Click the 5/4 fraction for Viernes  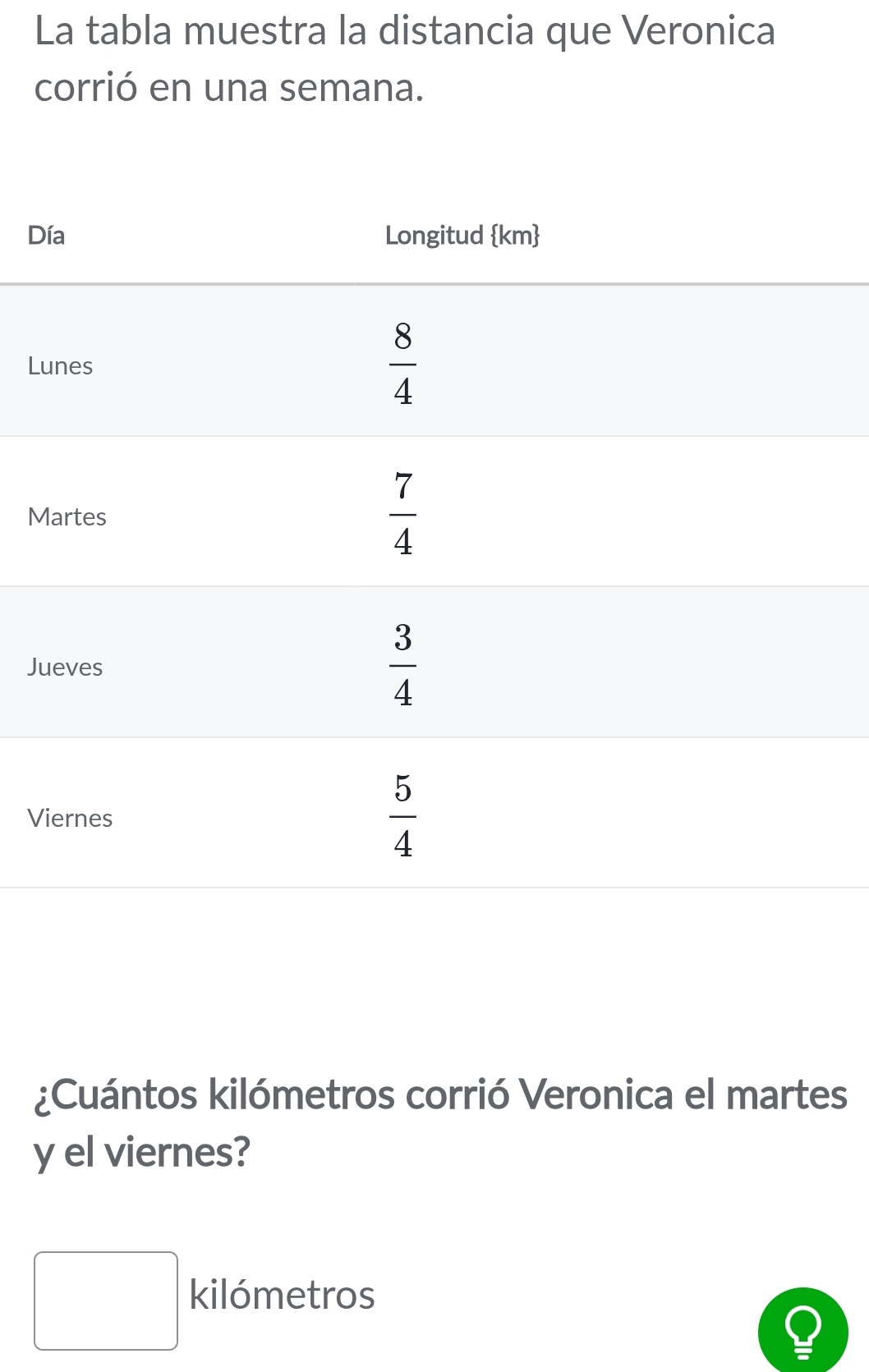(x=402, y=815)
